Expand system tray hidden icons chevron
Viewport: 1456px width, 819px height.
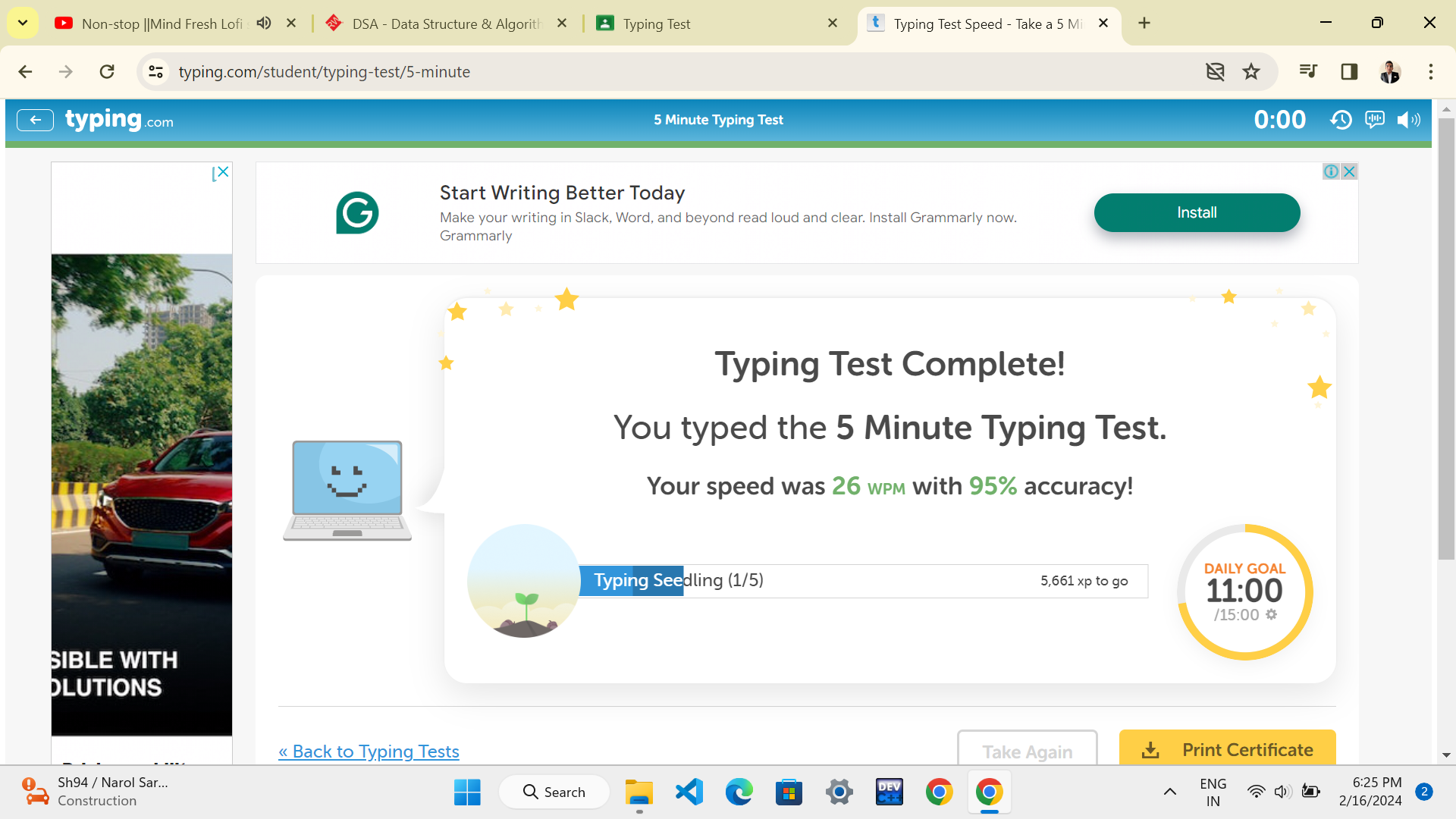coord(1170,792)
